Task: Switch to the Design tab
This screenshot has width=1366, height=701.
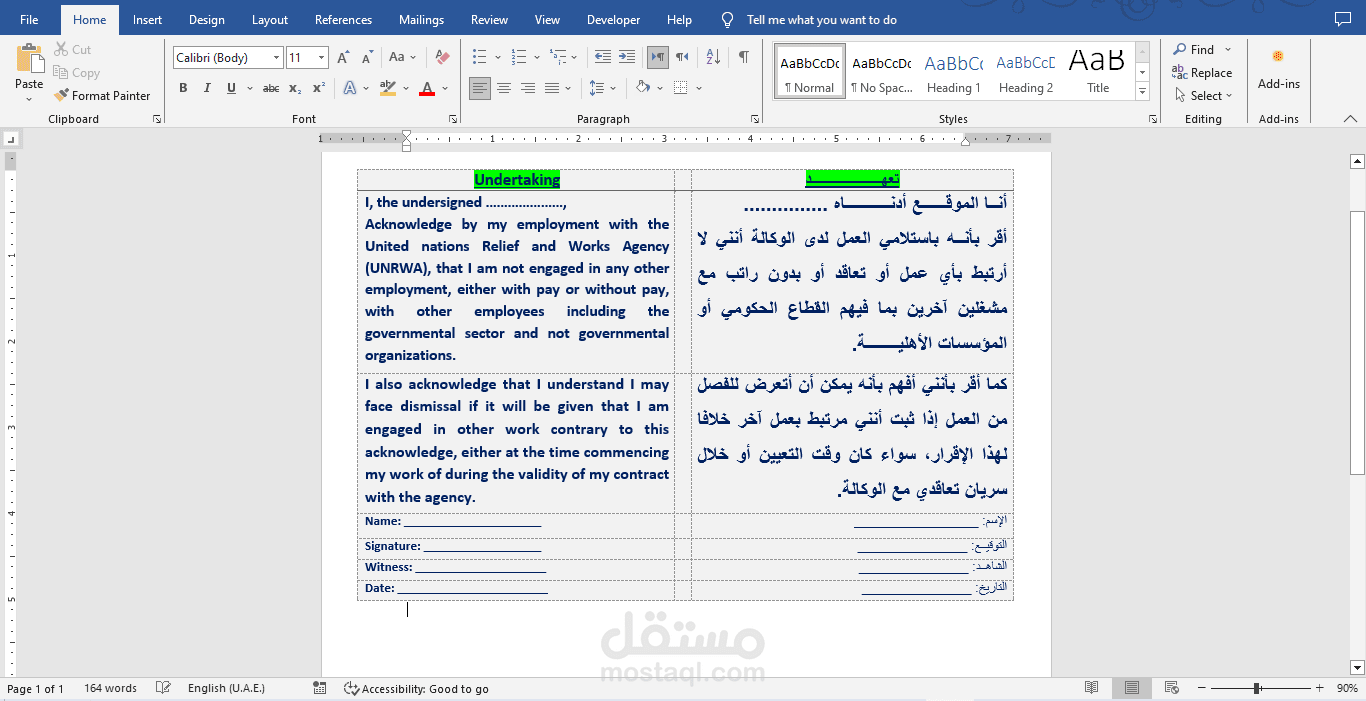Action: (x=206, y=20)
